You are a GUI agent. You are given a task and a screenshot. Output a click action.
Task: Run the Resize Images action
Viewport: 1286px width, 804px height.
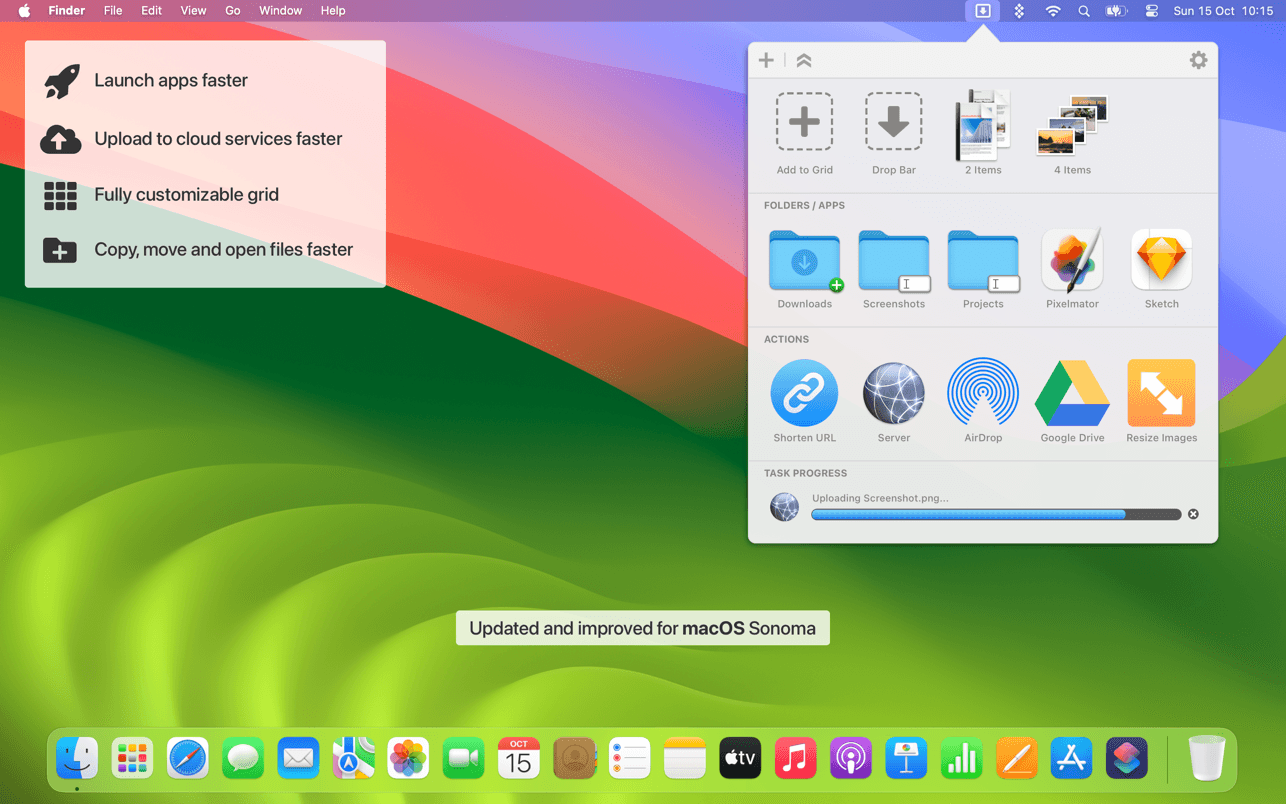1160,393
